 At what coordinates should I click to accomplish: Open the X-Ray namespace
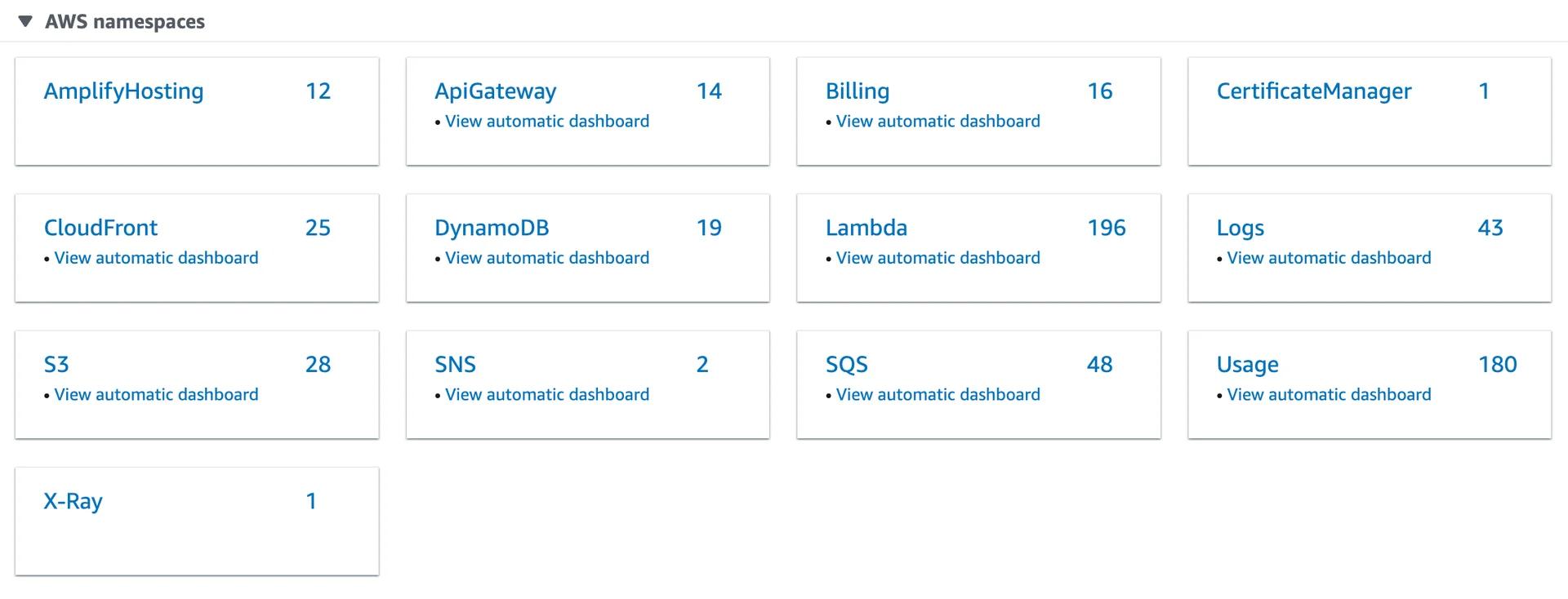pos(73,500)
